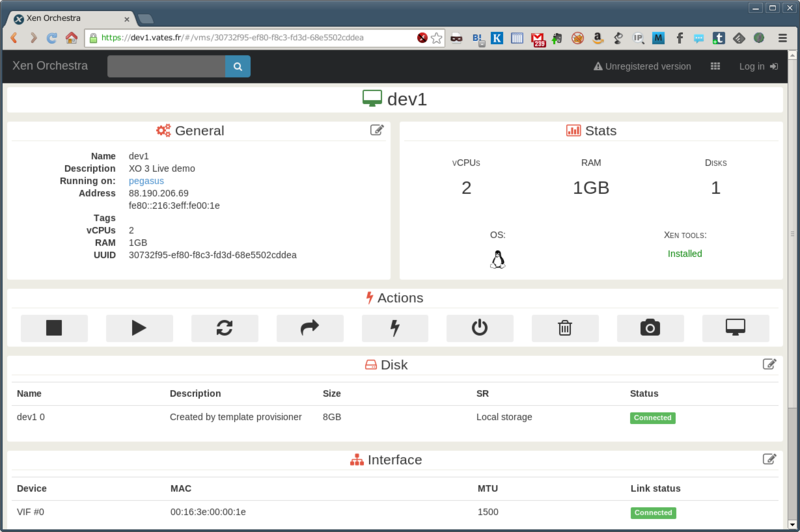Screen dimensions: 800x532
Task: Go forward with browser forward arrow
Action: [33, 38]
